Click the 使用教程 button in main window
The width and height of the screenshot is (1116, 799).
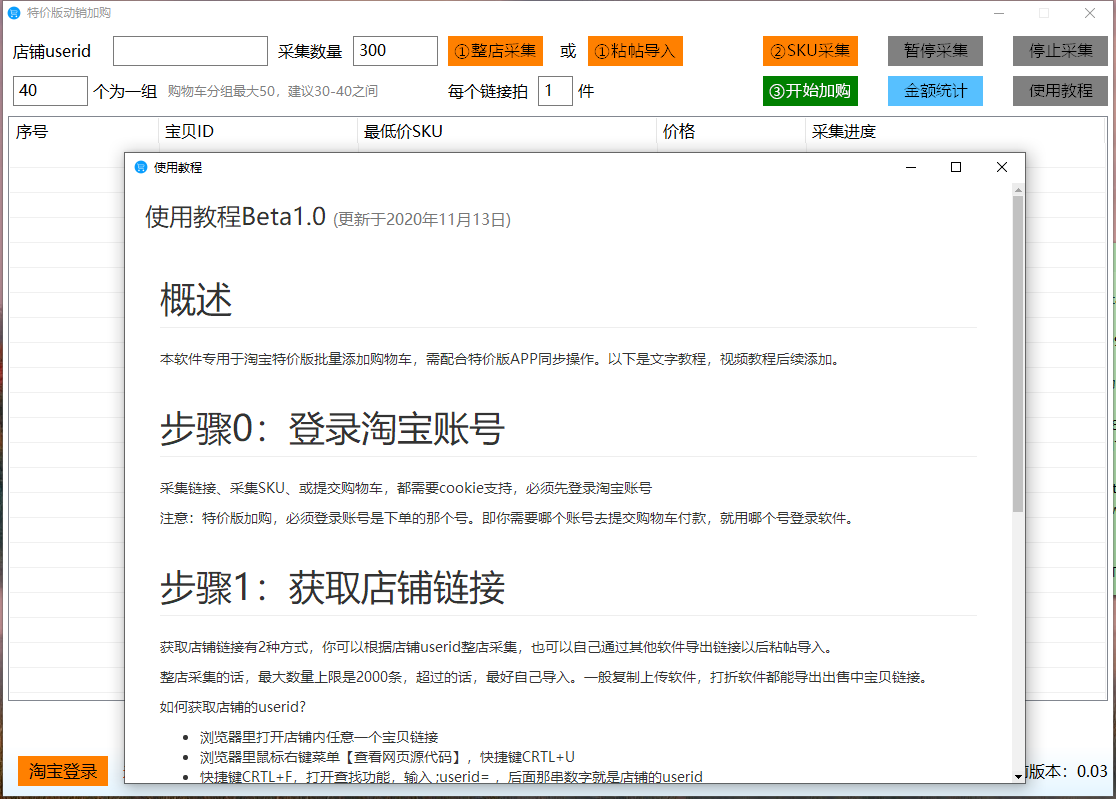pyautogui.click(x=1060, y=91)
